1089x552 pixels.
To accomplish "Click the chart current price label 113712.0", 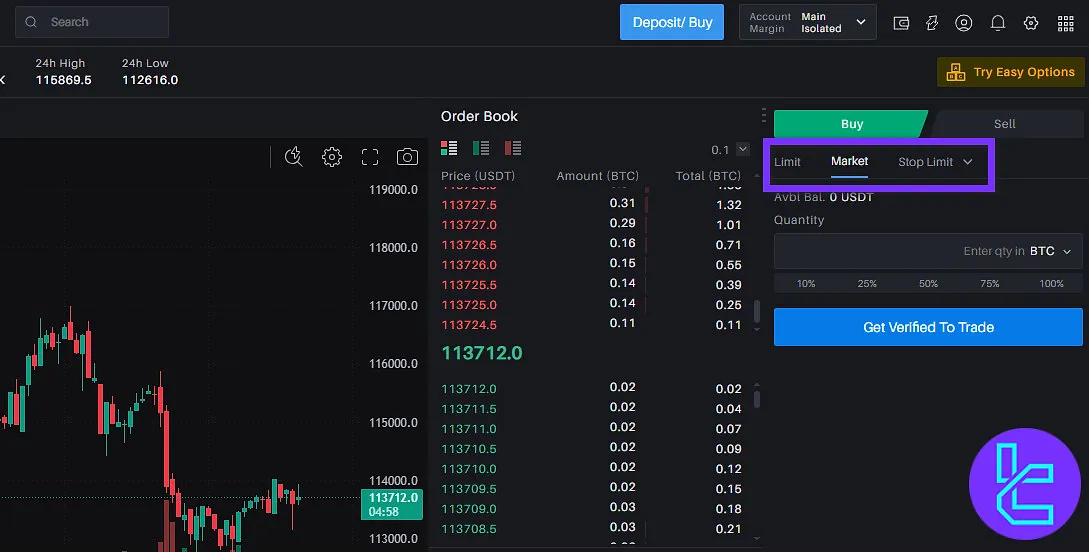I will (392, 504).
